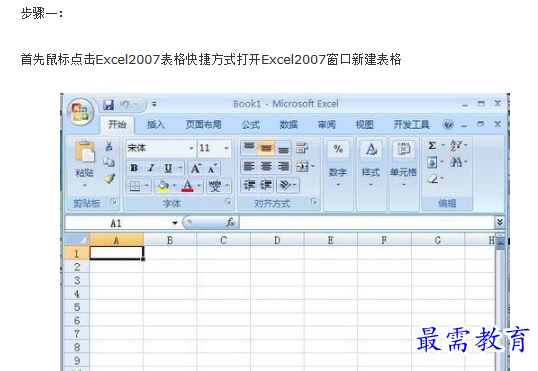Open the 开发工具 ribbon tab

pyautogui.click(x=411, y=125)
